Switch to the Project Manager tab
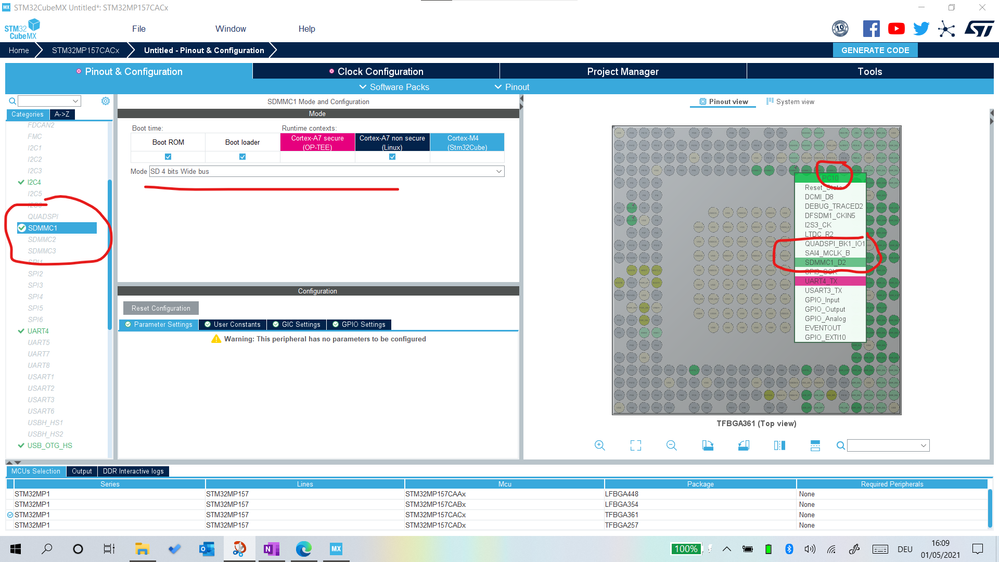Viewport: 999px width, 562px height. pos(622,71)
